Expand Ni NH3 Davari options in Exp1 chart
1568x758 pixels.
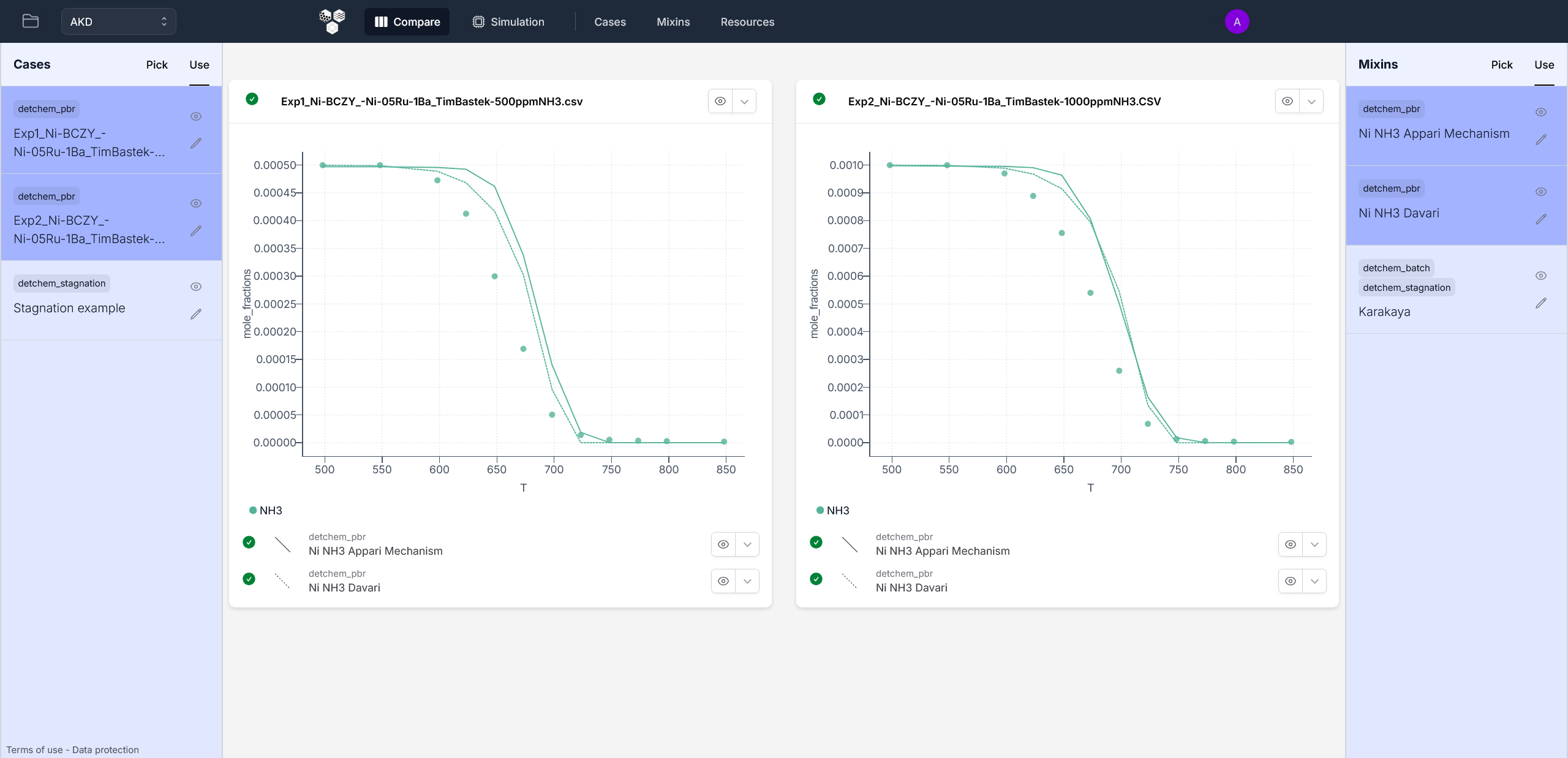[747, 581]
